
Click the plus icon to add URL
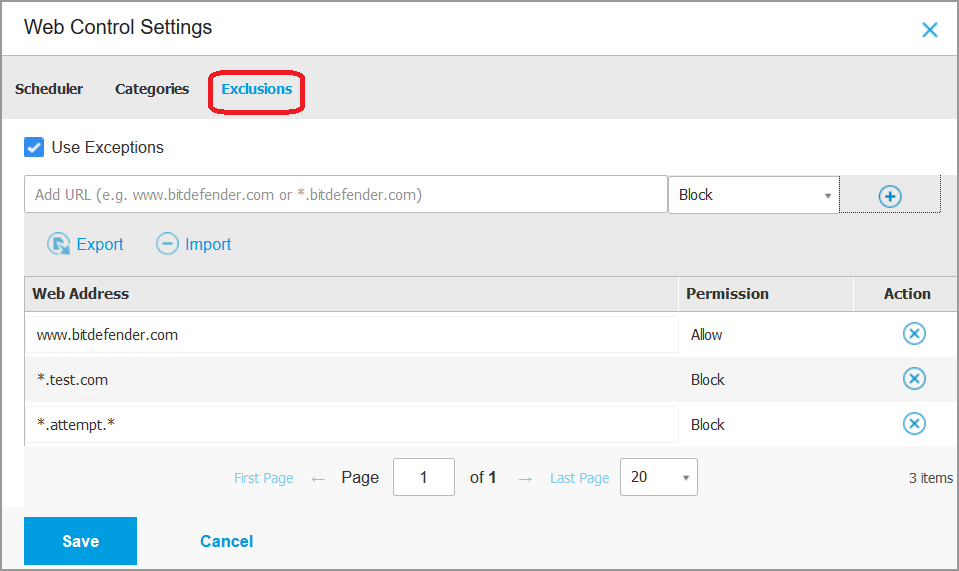[x=890, y=196]
